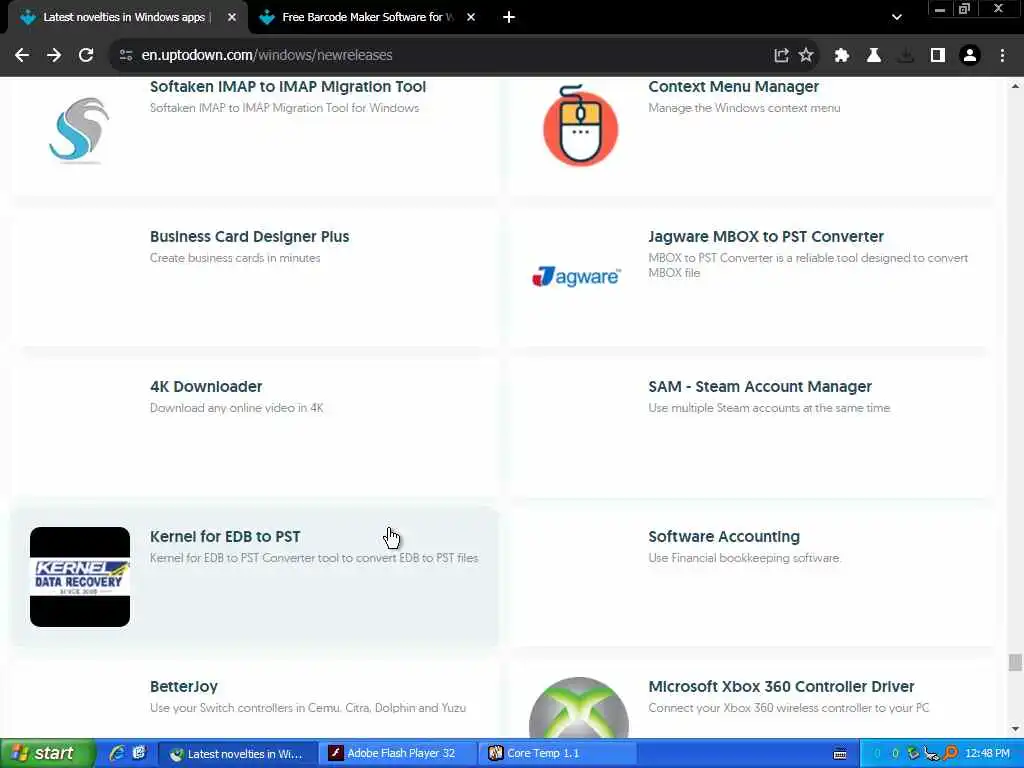The height and width of the screenshot is (768, 1024).
Task: Open Softaken IMAP to IMAP Migration Tool
Action: click(x=288, y=87)
